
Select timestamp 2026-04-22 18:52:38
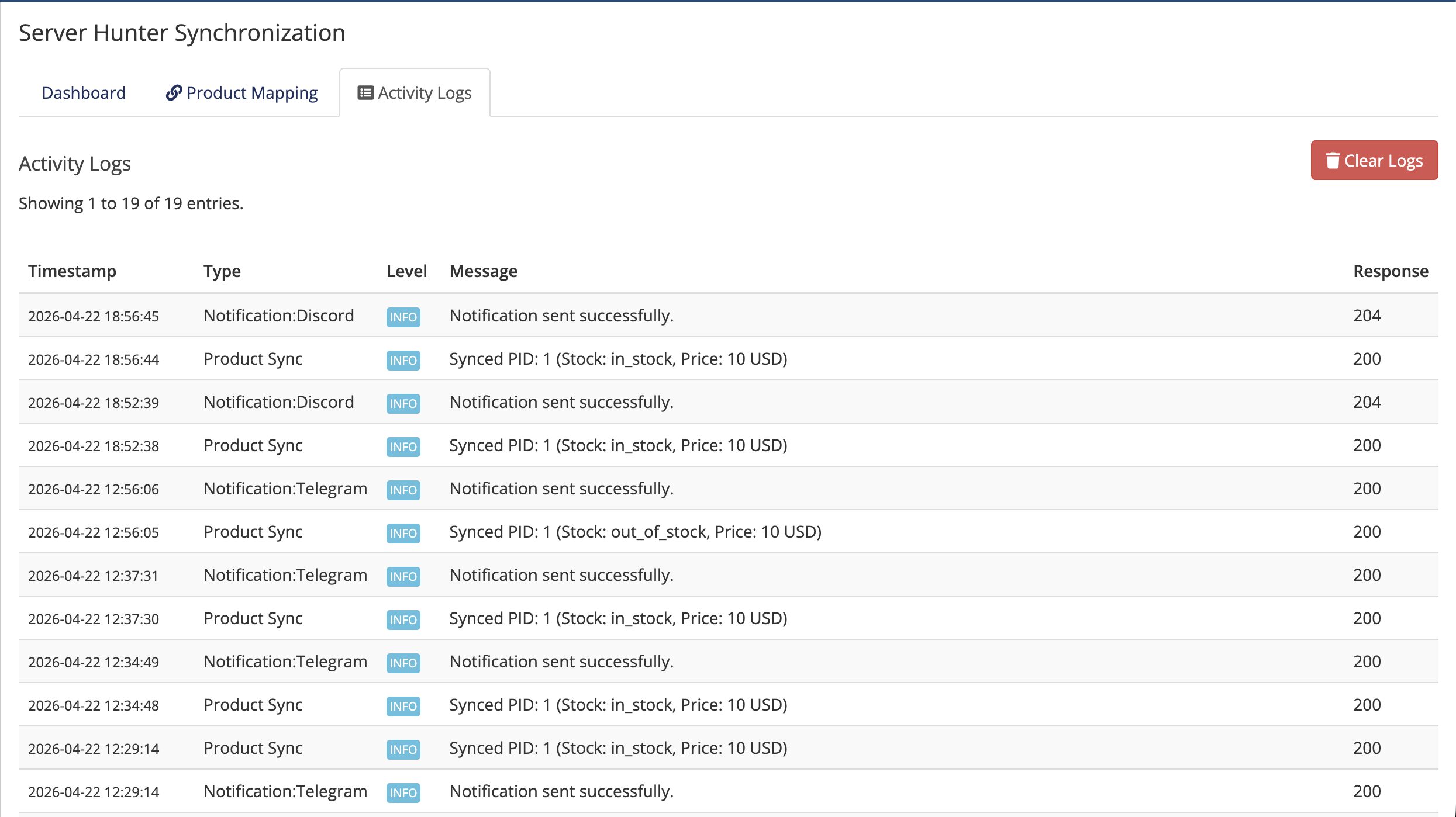[x=94, y=446]
